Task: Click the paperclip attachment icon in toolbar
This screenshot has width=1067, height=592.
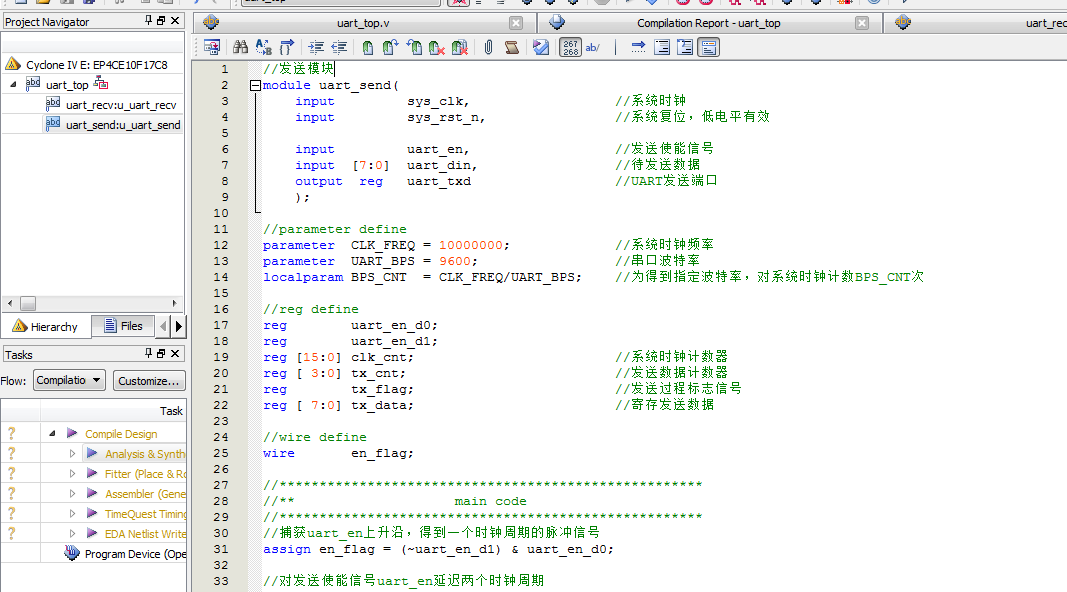Action: click(488, 47)
